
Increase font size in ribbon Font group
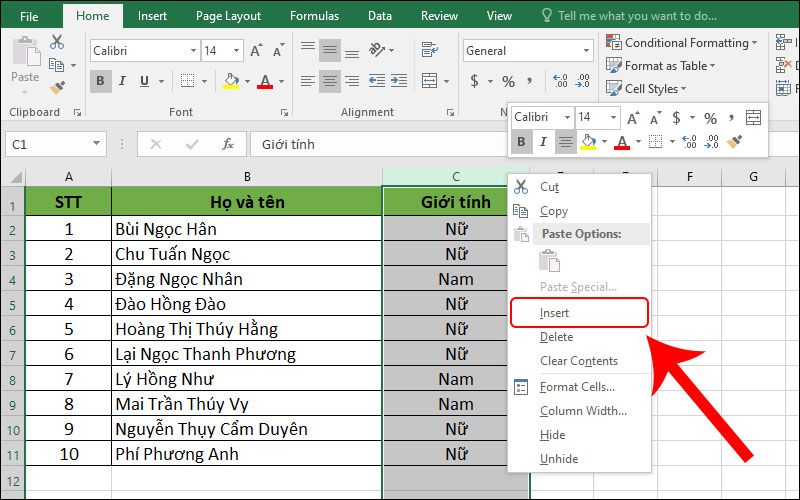(x=256, y=51)
